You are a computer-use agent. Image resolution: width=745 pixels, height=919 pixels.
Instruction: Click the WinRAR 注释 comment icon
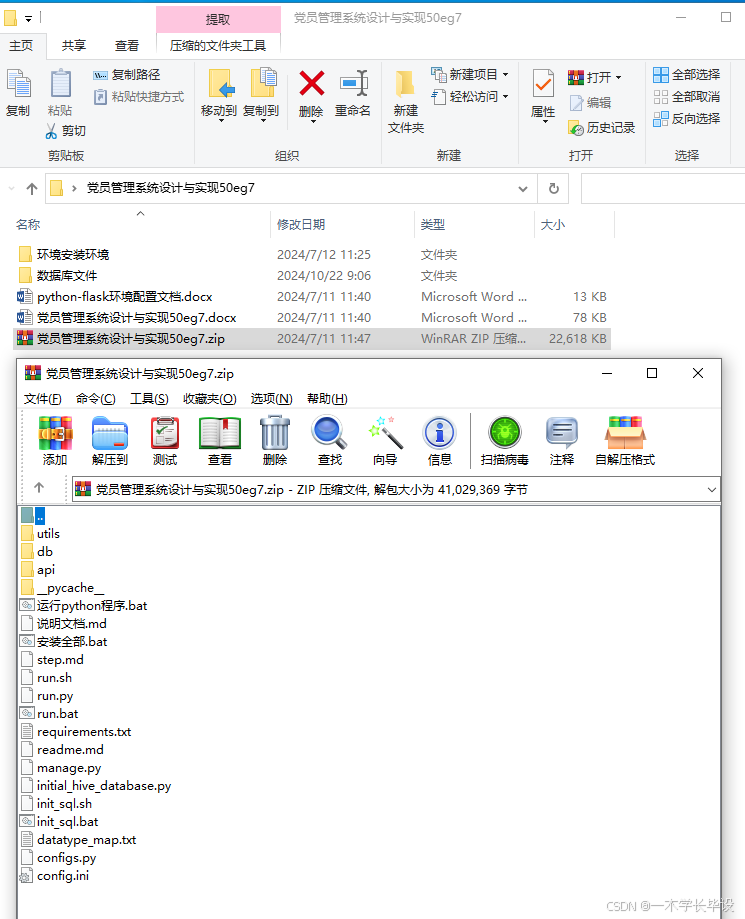(562, 433)
